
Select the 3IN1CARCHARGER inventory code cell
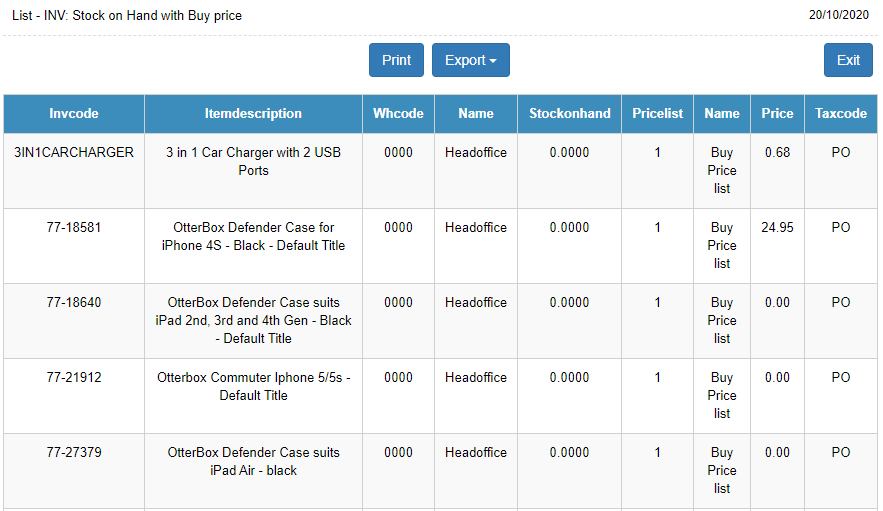coord(74,153)
